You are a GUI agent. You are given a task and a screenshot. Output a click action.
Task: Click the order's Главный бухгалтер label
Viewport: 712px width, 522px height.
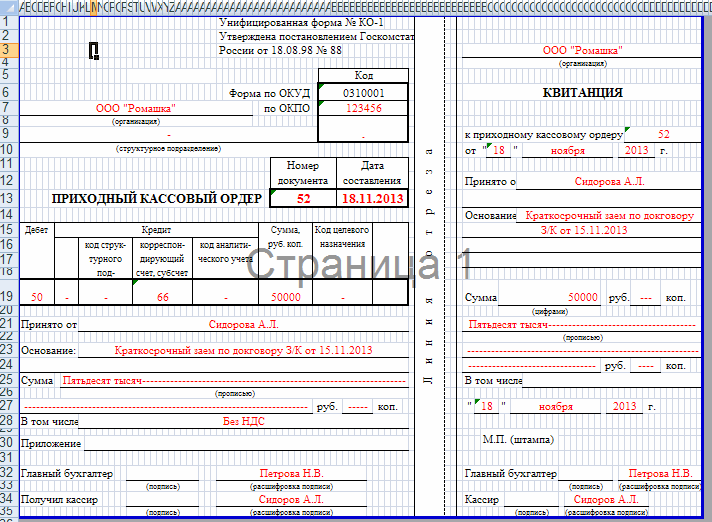tap(67, 473)
